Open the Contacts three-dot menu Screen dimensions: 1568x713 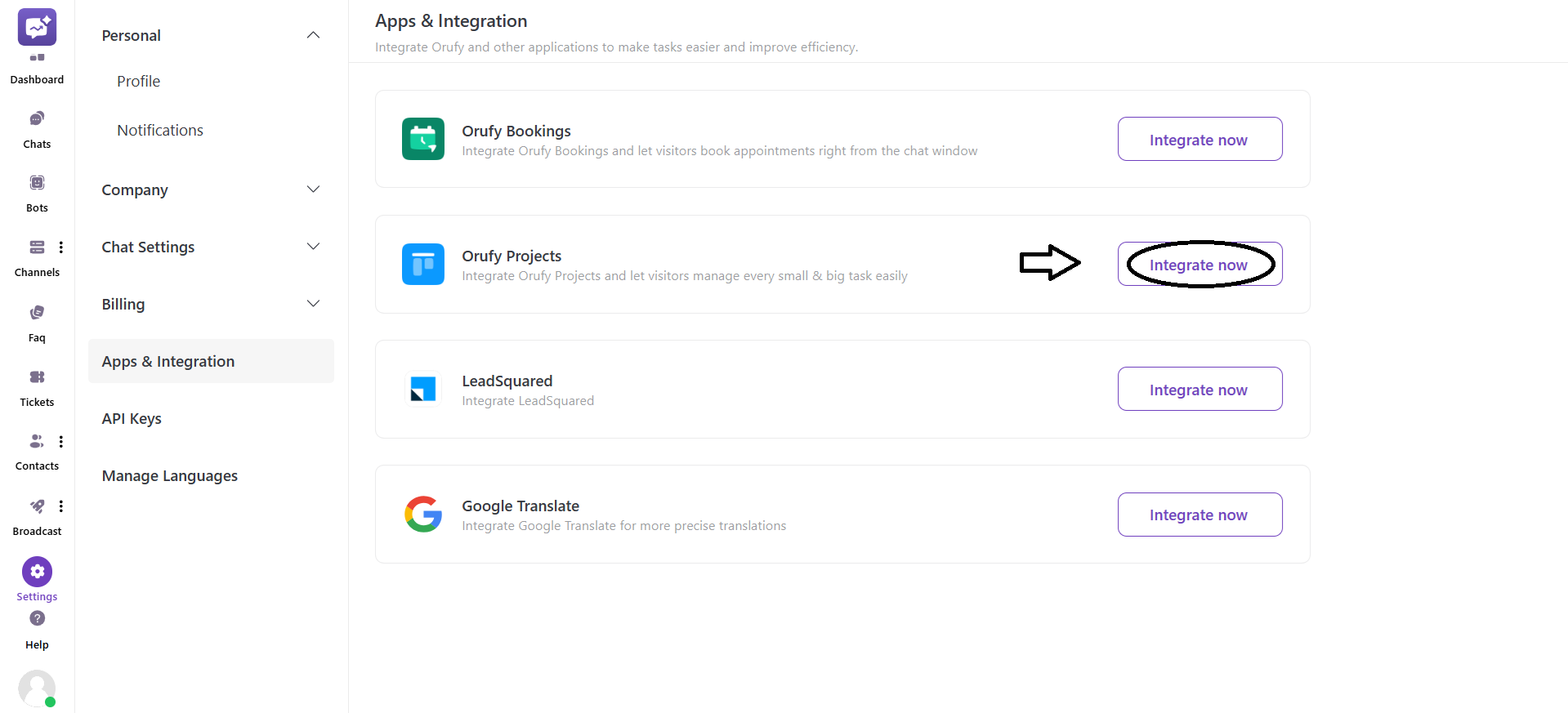pos(61,441)
